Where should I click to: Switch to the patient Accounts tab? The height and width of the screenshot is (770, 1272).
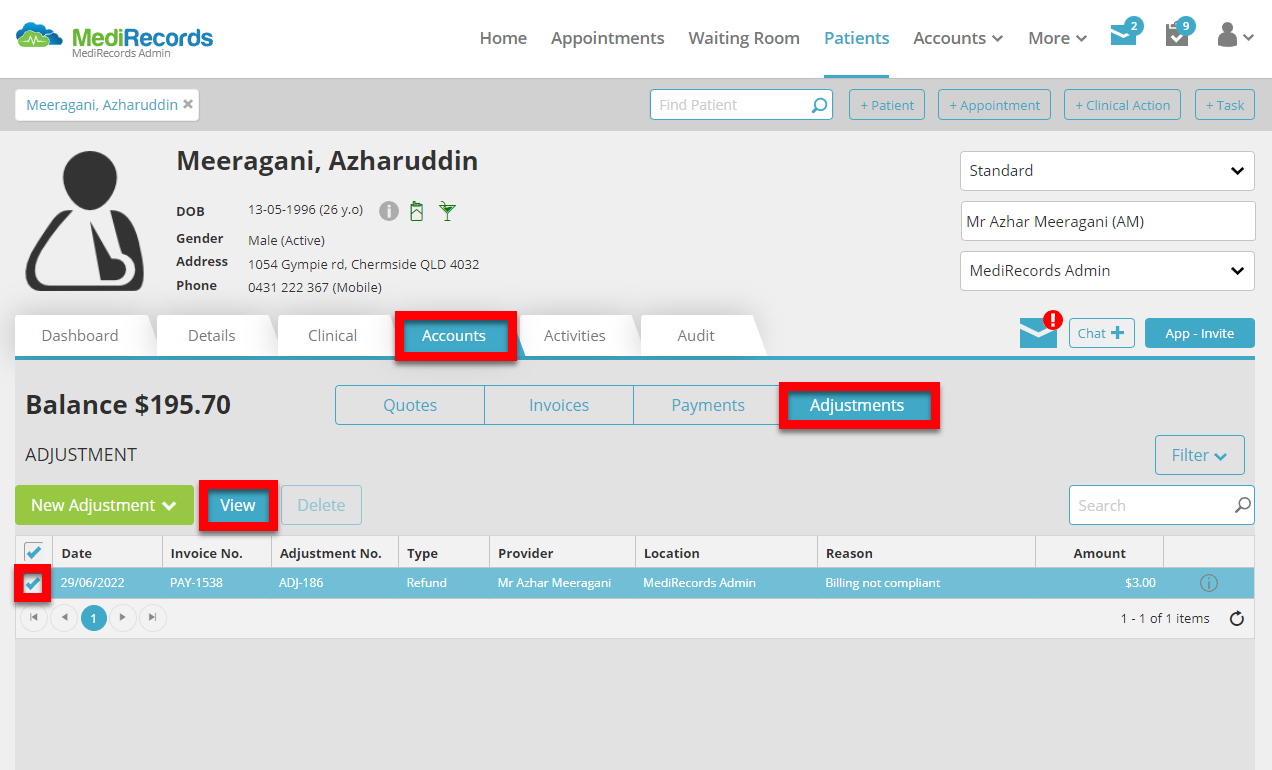454,336
